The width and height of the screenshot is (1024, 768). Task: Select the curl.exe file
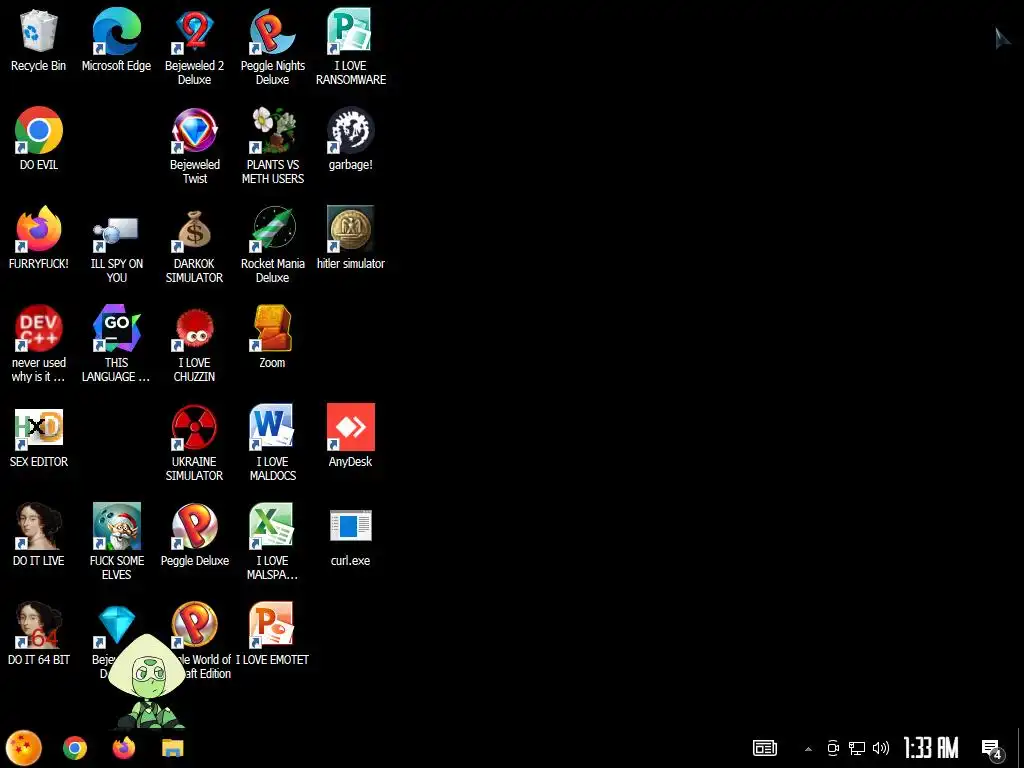point(351,536)
